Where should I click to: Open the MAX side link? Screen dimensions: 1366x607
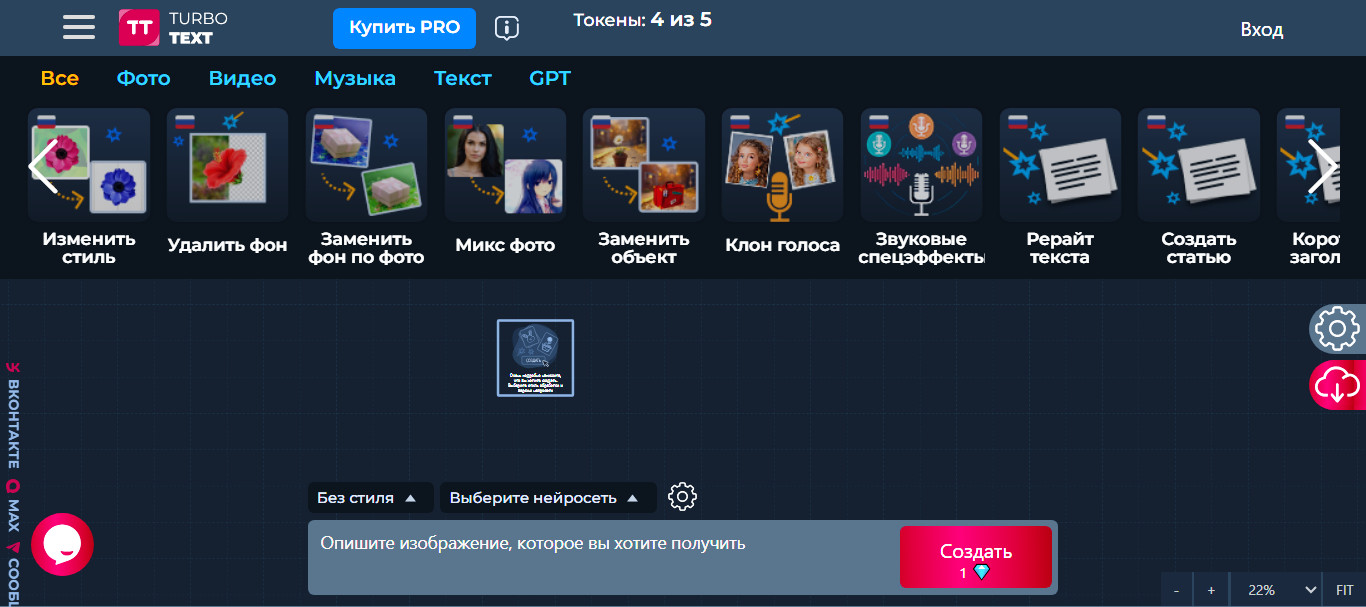13,507
